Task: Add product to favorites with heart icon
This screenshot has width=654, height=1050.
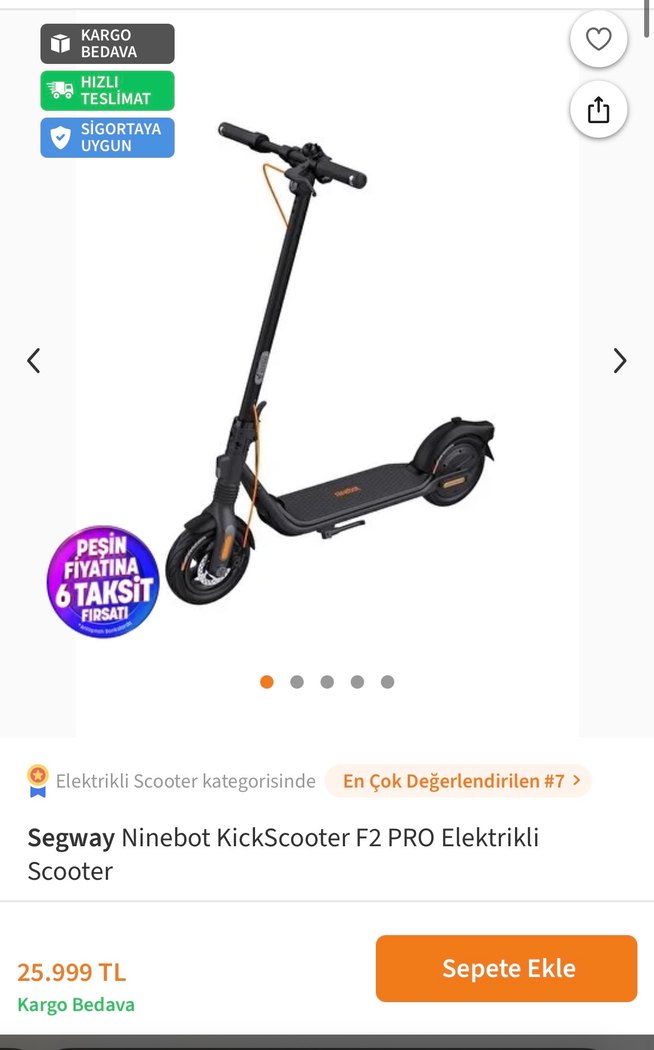Action: [598, 40]
